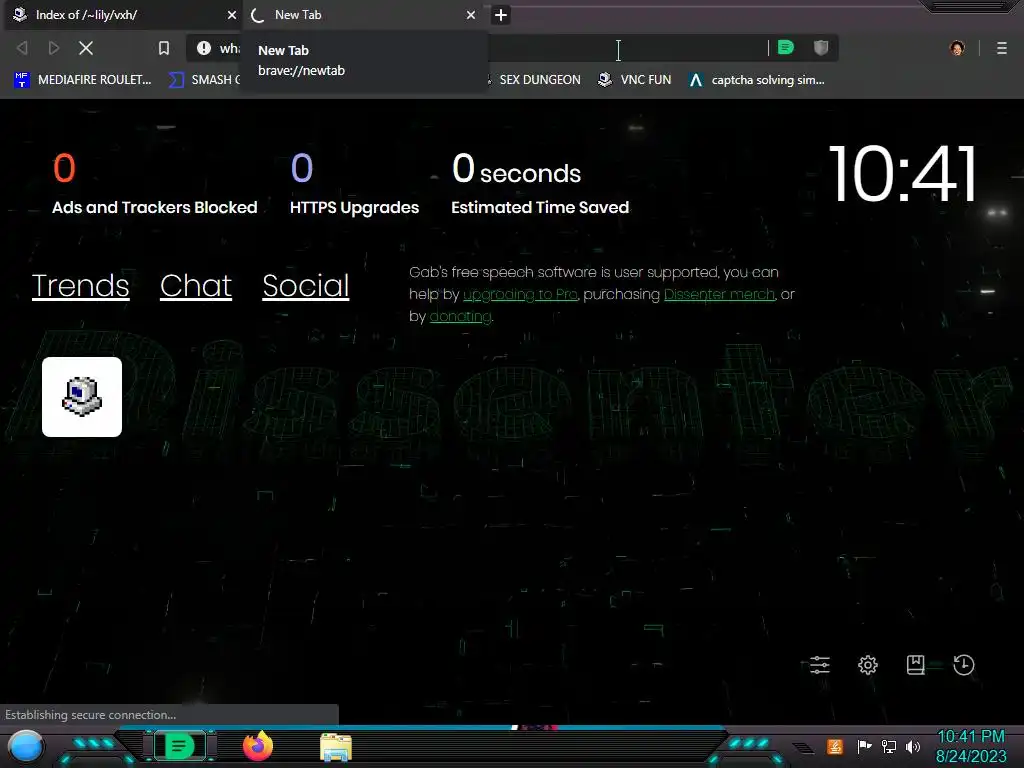The height and width of the screenshot is (768, 1024).
Task: Open the Trends link
Action: [80, 285]
